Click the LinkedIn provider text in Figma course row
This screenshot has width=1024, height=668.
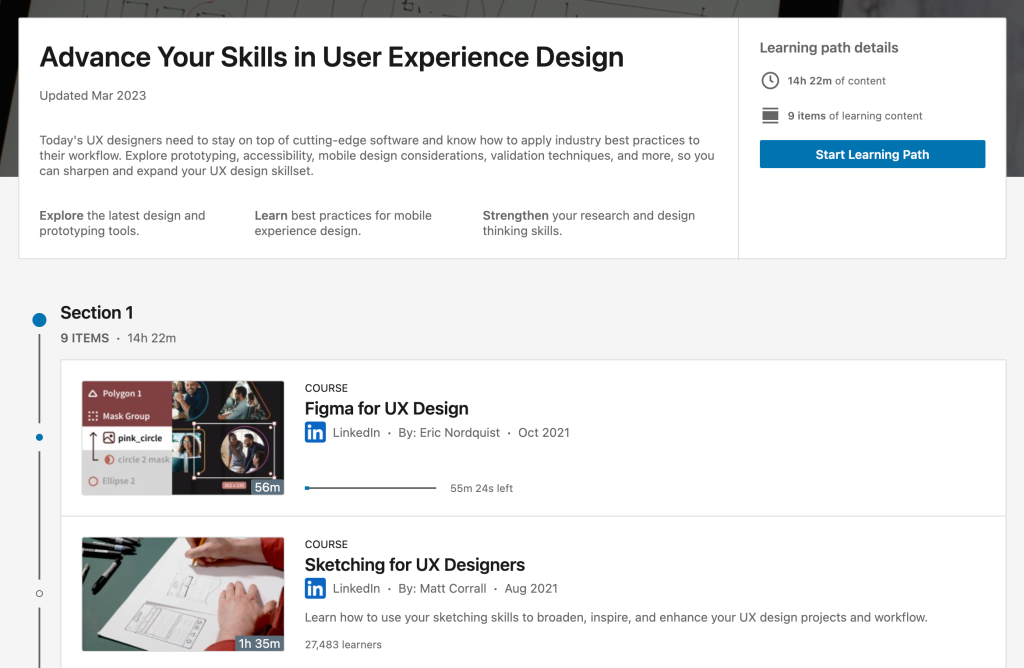356,433
